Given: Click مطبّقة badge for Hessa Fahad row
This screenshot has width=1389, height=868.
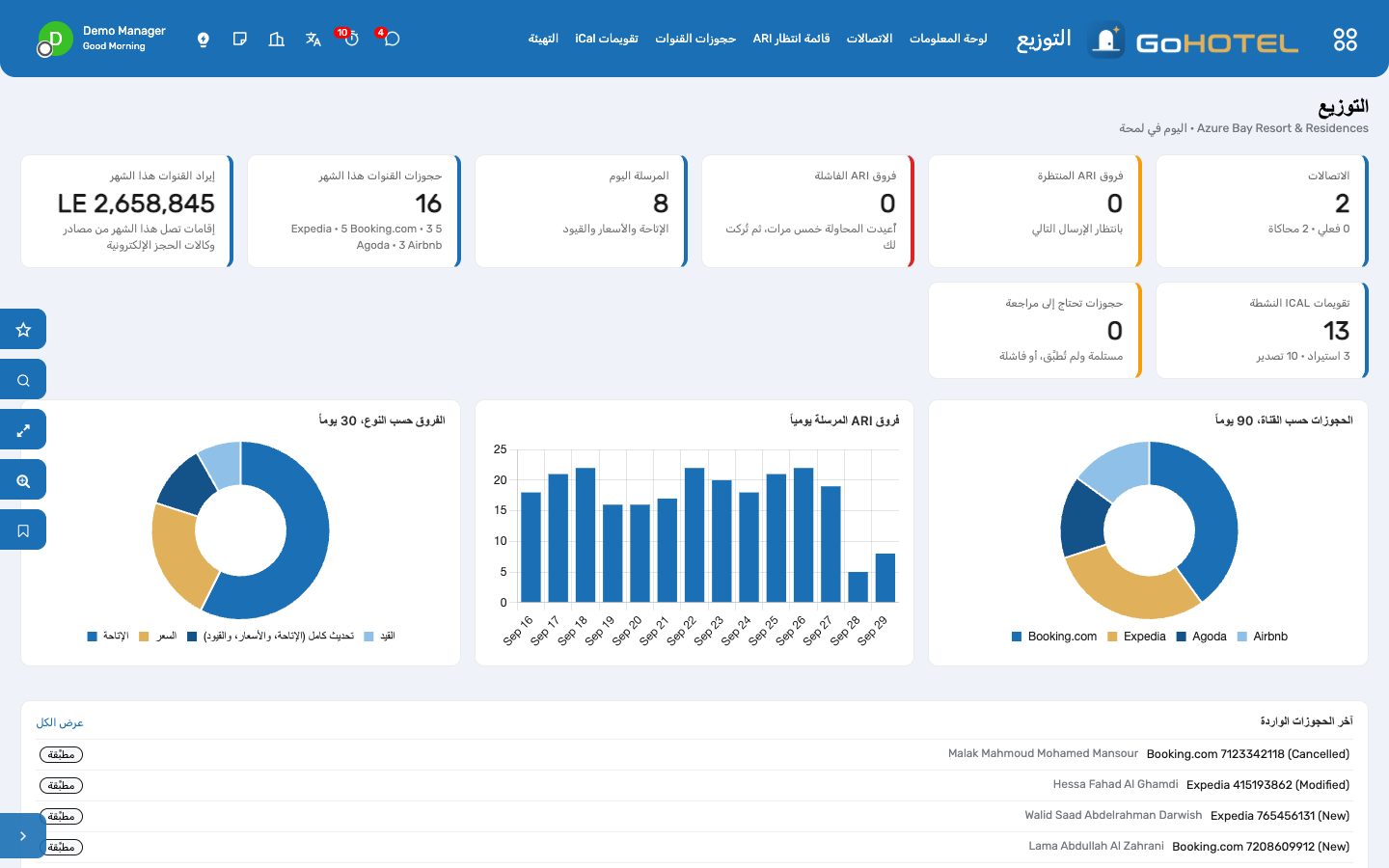Looking at the screenshot, I should 61,785.
